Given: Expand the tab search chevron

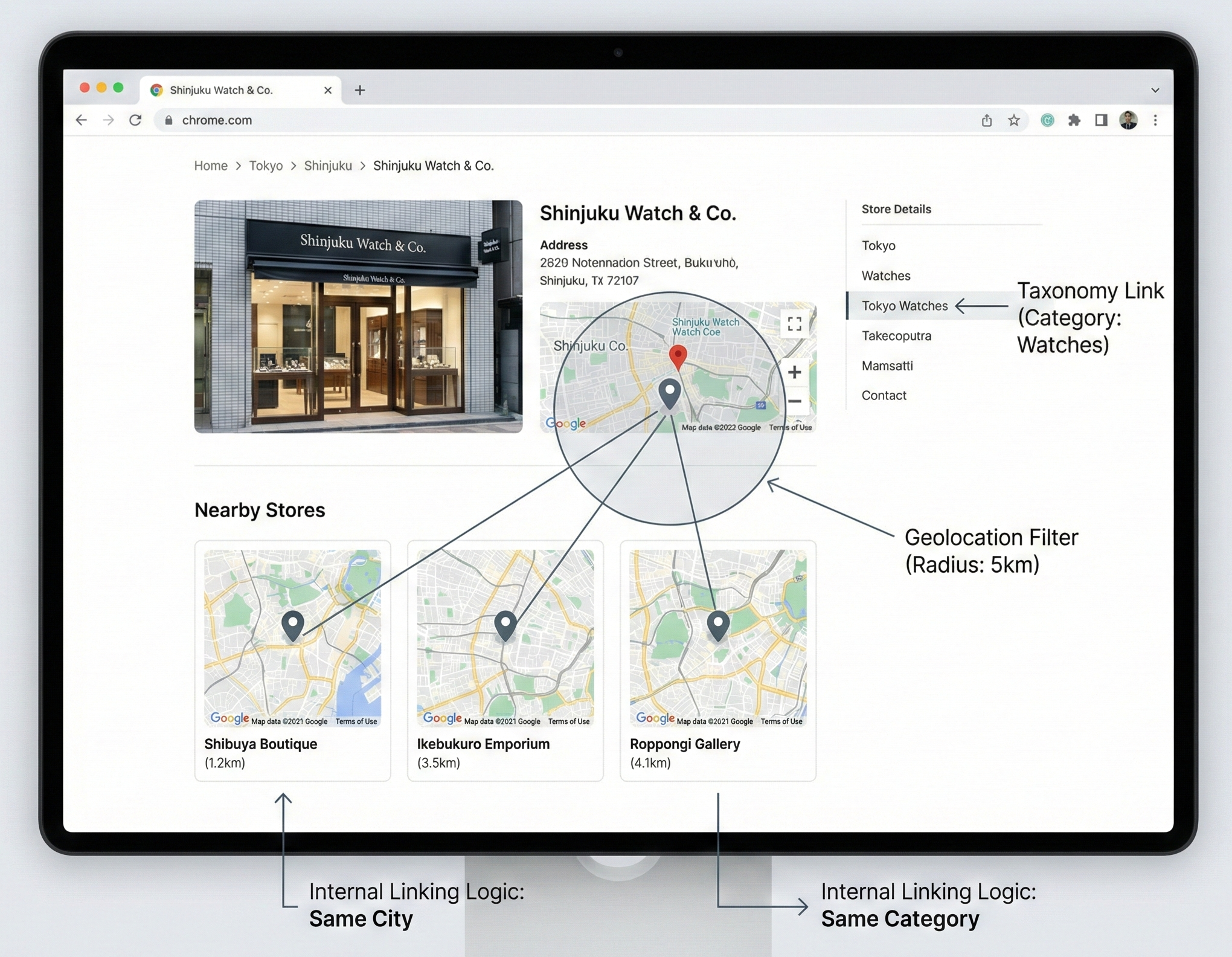Looking at the screenshot, I should pyautogui.click(x=1155, y=90).
